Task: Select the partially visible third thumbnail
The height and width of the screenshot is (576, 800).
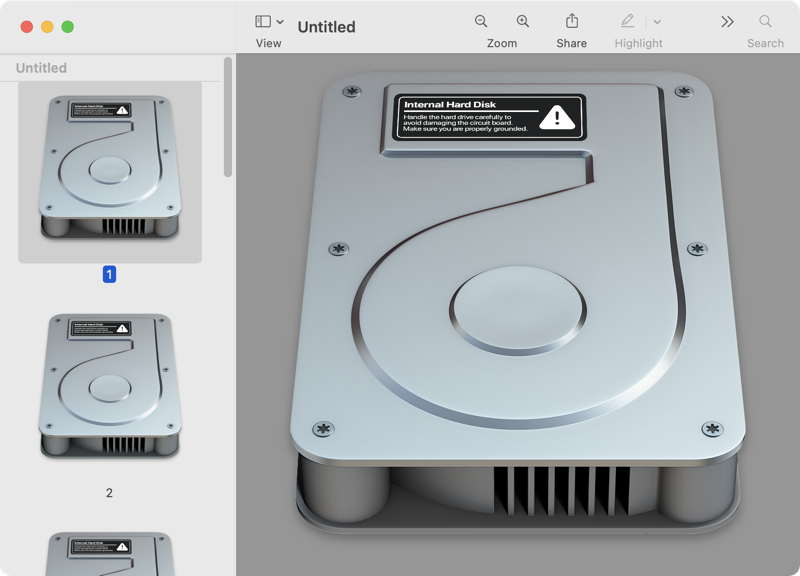Action: click(110, 554)
